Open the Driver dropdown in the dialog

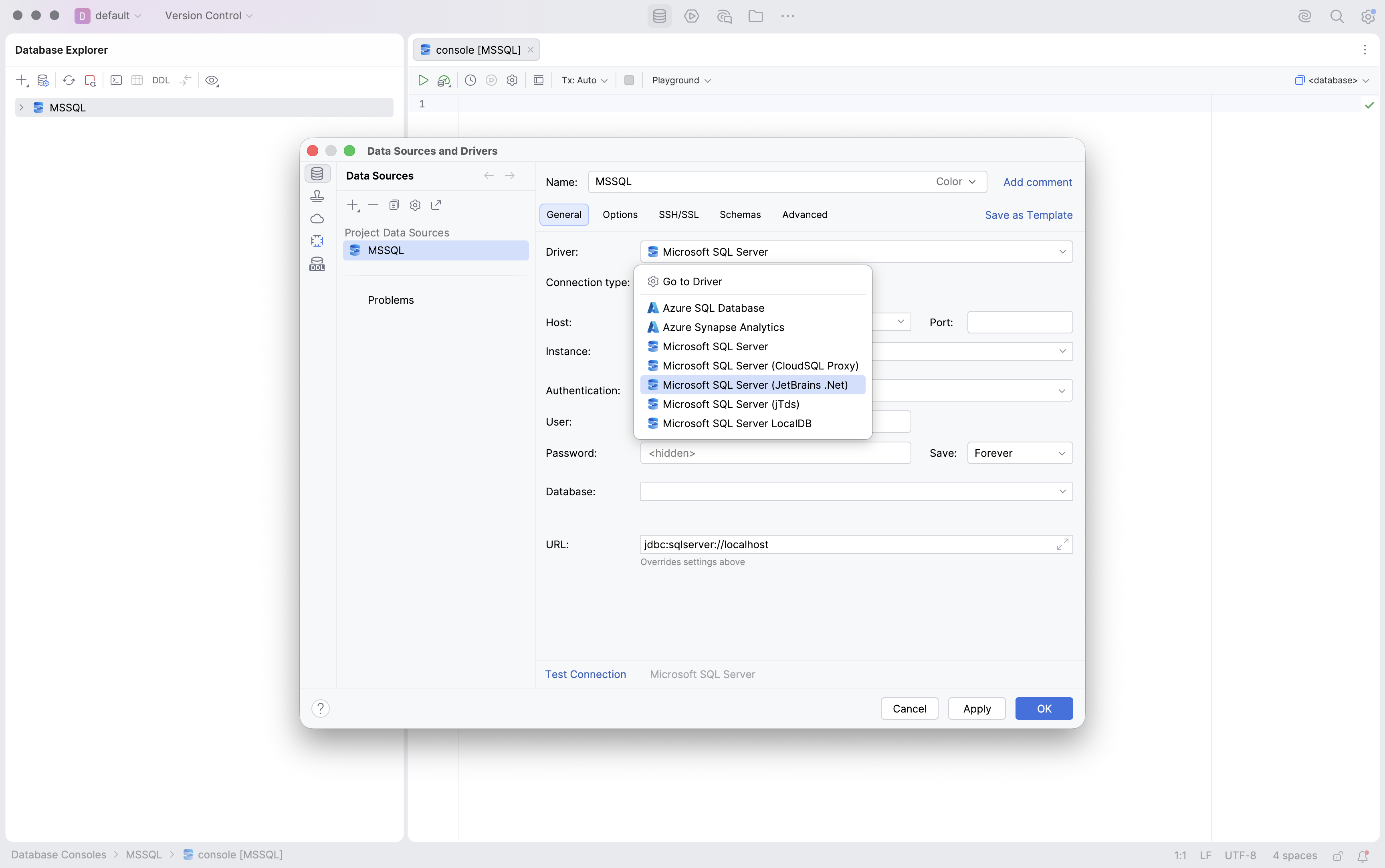(x=856, y=251)
